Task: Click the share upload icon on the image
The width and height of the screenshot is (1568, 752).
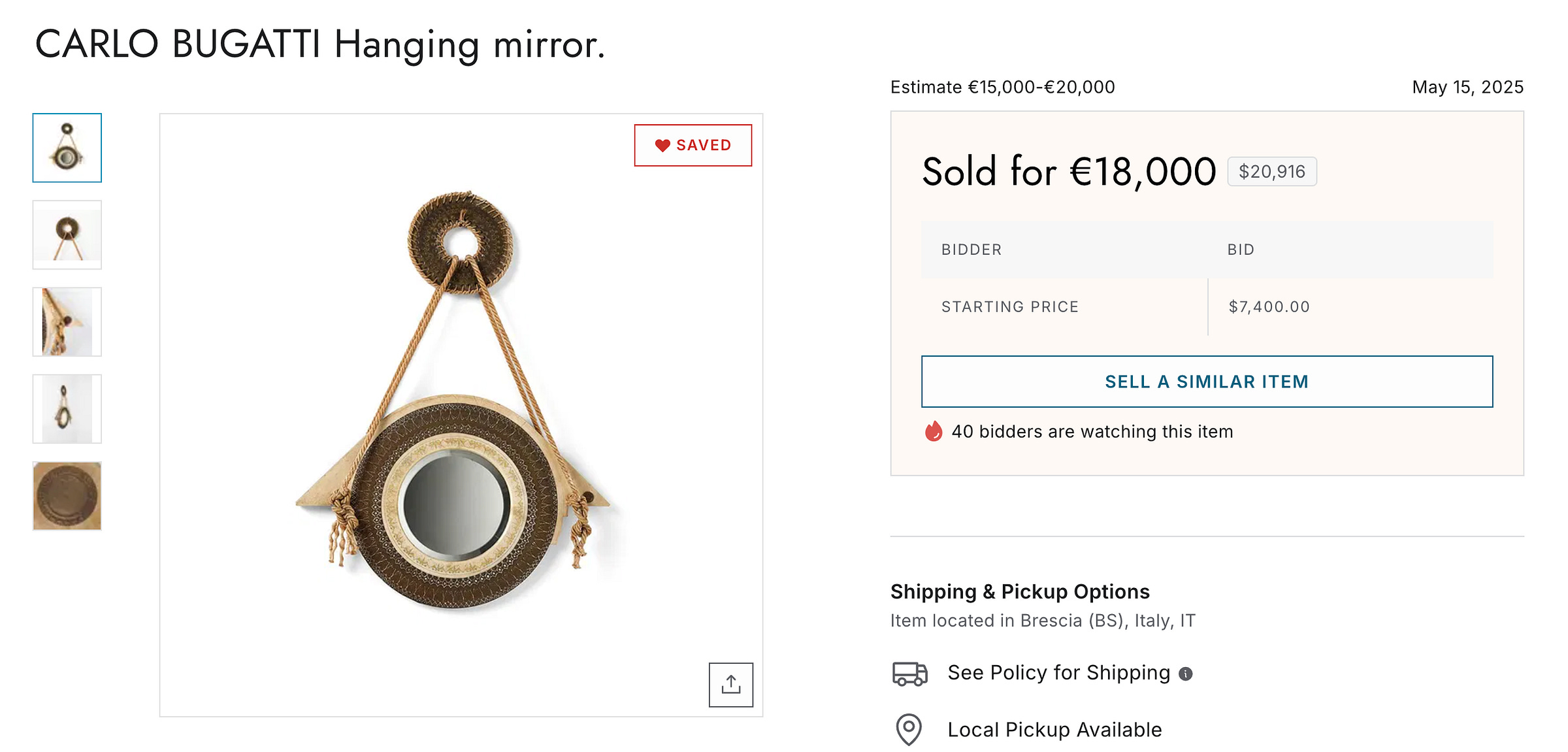Action: click(730, 685)
